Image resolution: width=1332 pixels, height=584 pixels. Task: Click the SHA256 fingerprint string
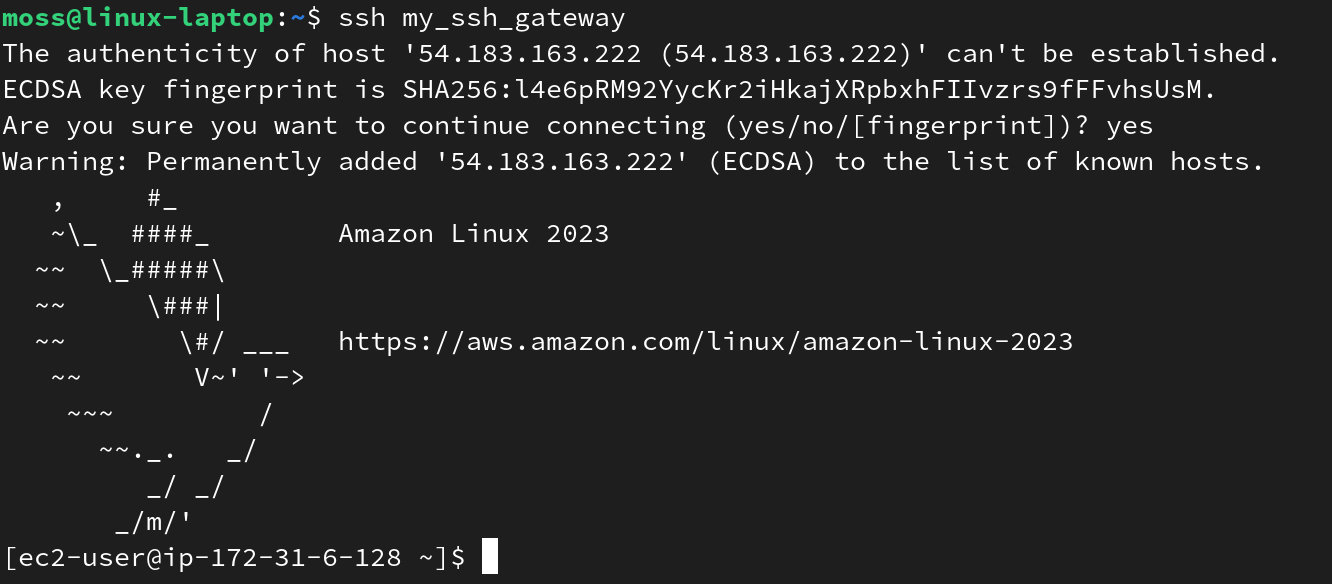coord(808,90)
